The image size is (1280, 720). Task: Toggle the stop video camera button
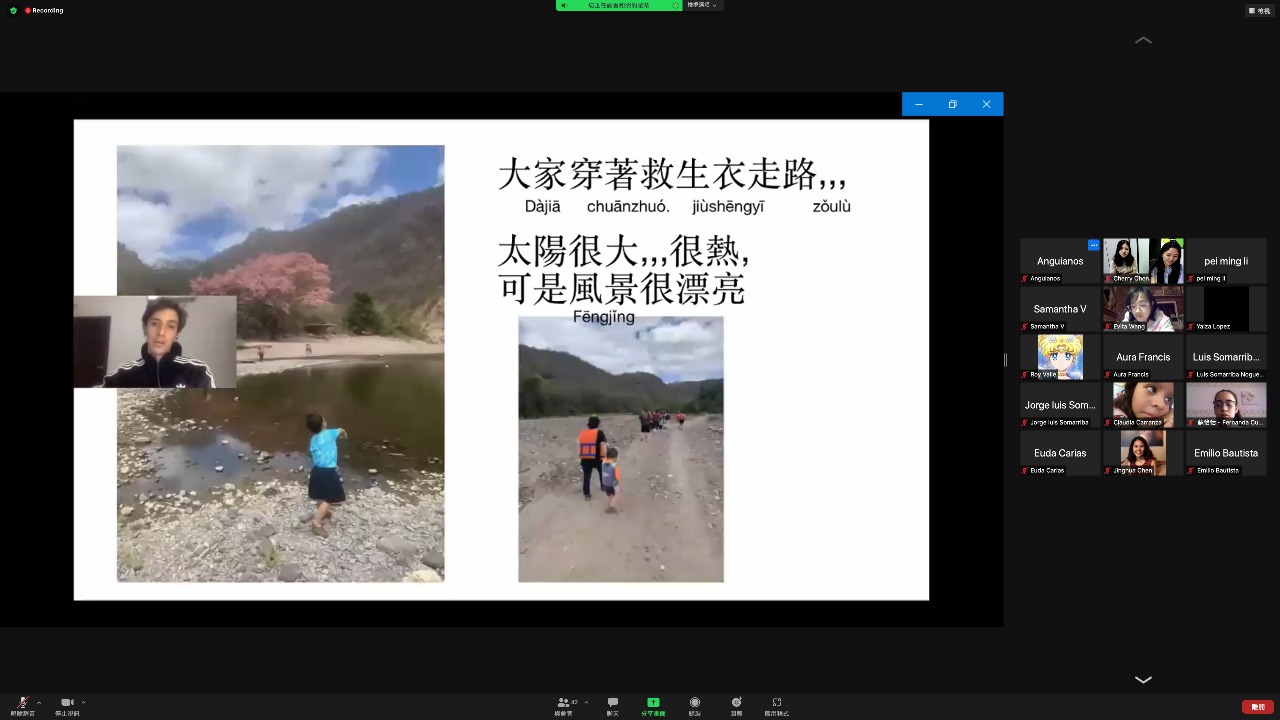tap(67, 704)
